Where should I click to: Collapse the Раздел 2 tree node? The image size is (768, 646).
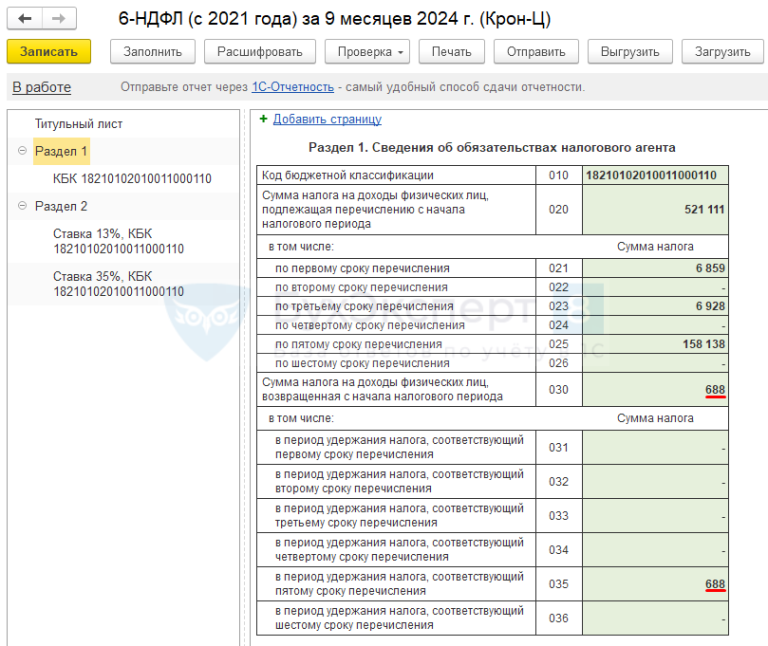[x=22, y=206]
